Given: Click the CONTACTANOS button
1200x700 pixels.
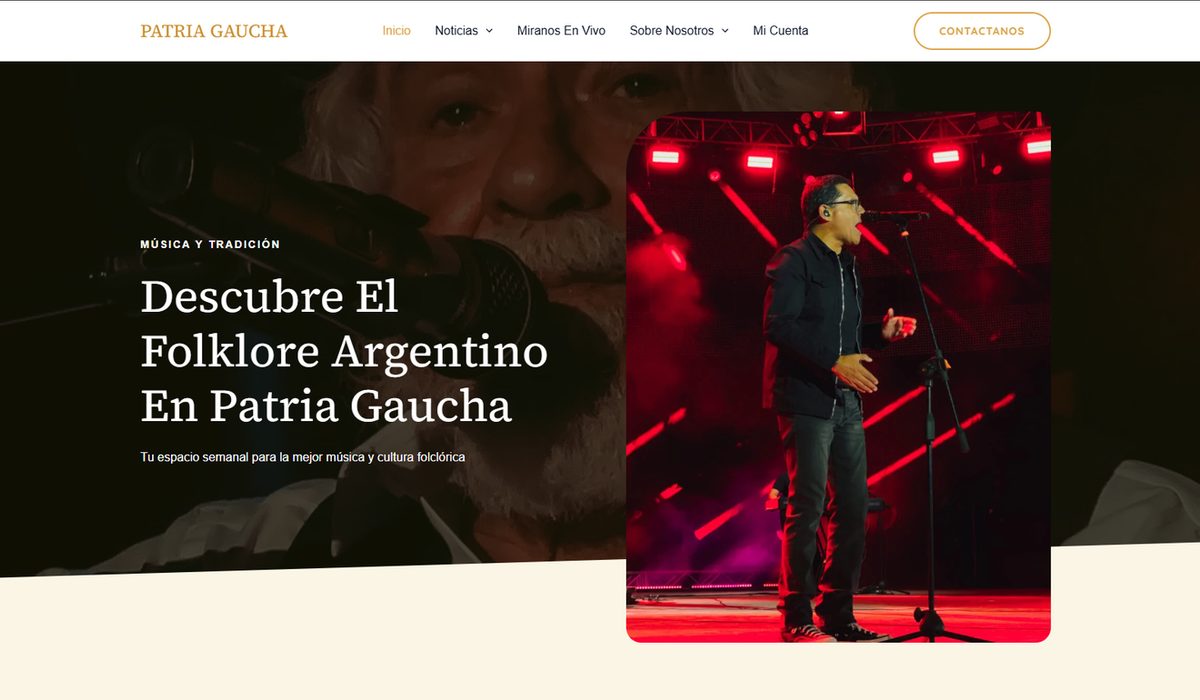Looking at the screenshot, I should (982, 31).
